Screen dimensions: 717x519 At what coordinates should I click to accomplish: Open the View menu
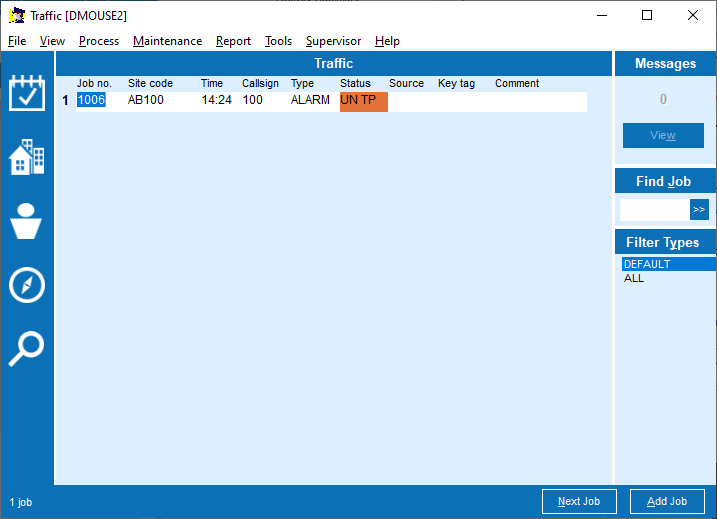click(52, 41)
